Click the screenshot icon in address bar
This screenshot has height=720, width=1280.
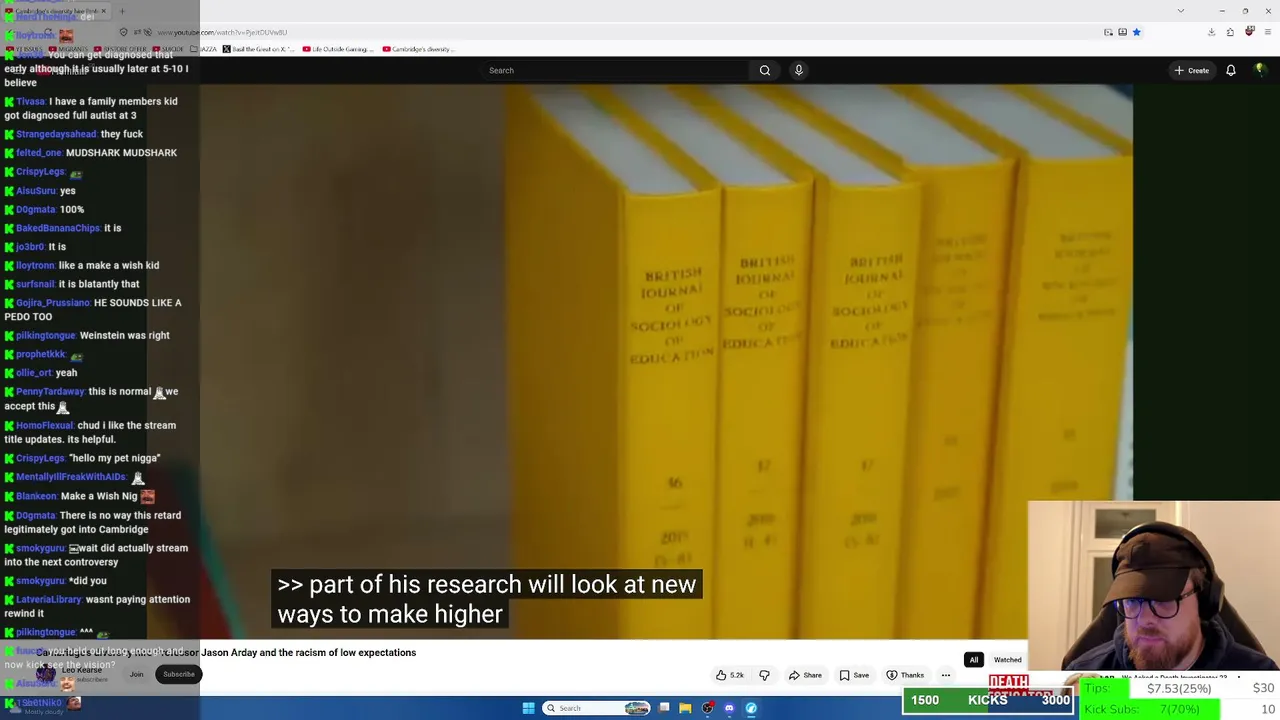point(1108,32)
